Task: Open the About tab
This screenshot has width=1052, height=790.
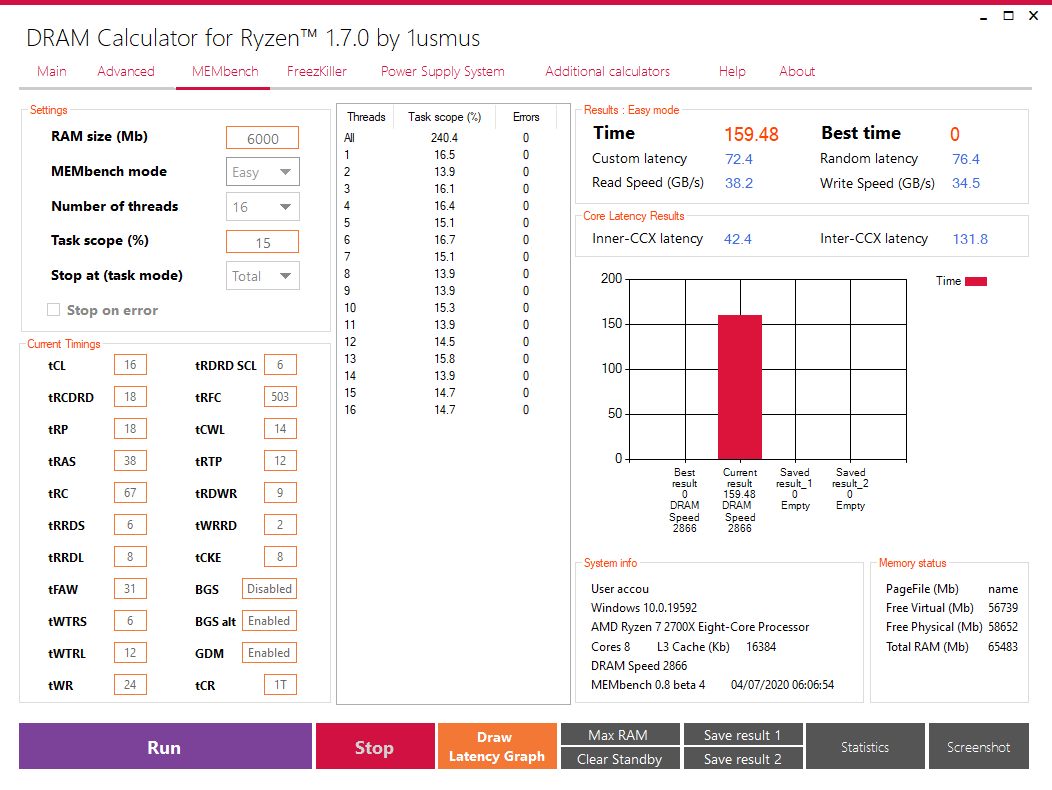Action: [797, 71]
